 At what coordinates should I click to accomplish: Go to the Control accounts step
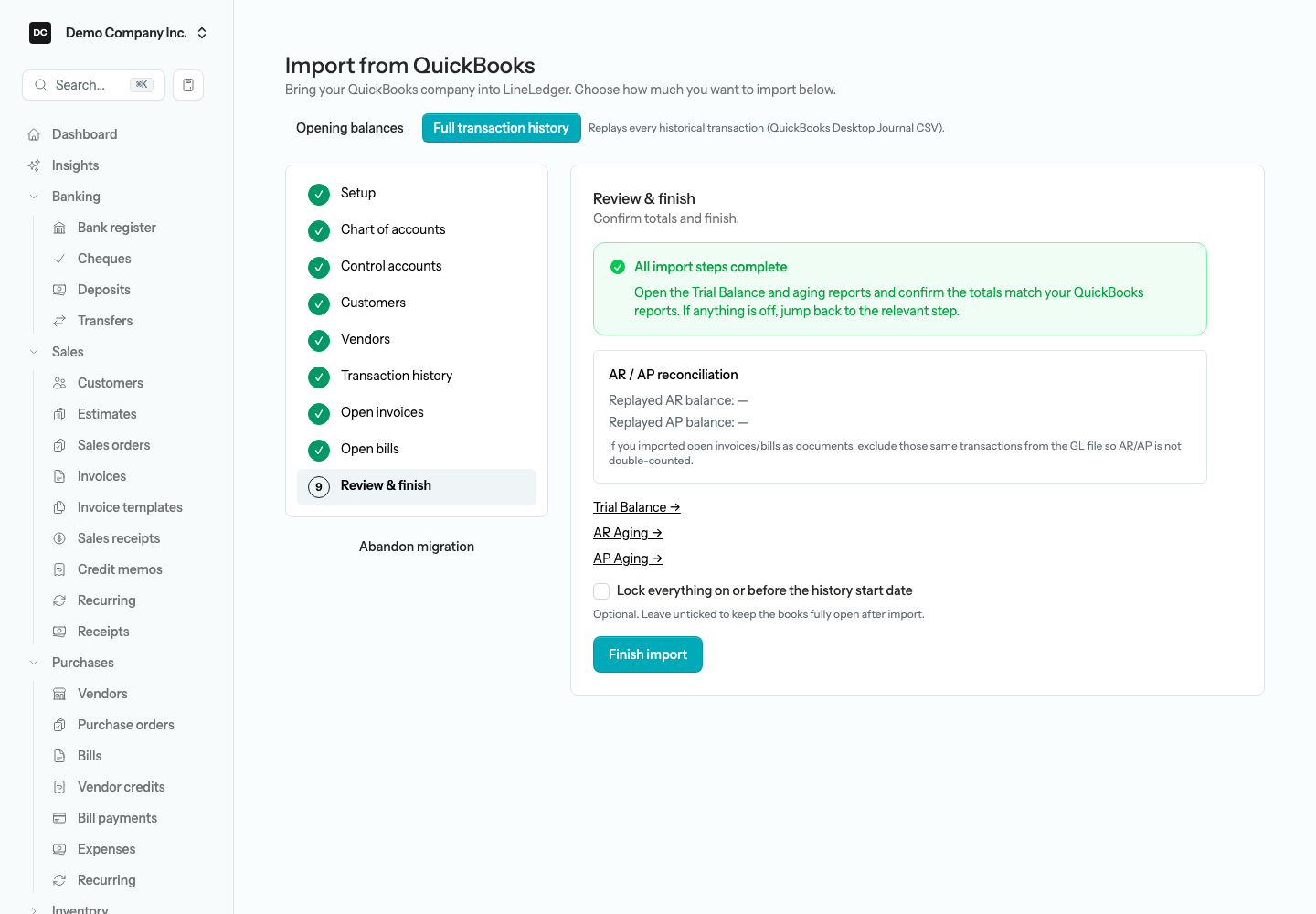point(417,267)
